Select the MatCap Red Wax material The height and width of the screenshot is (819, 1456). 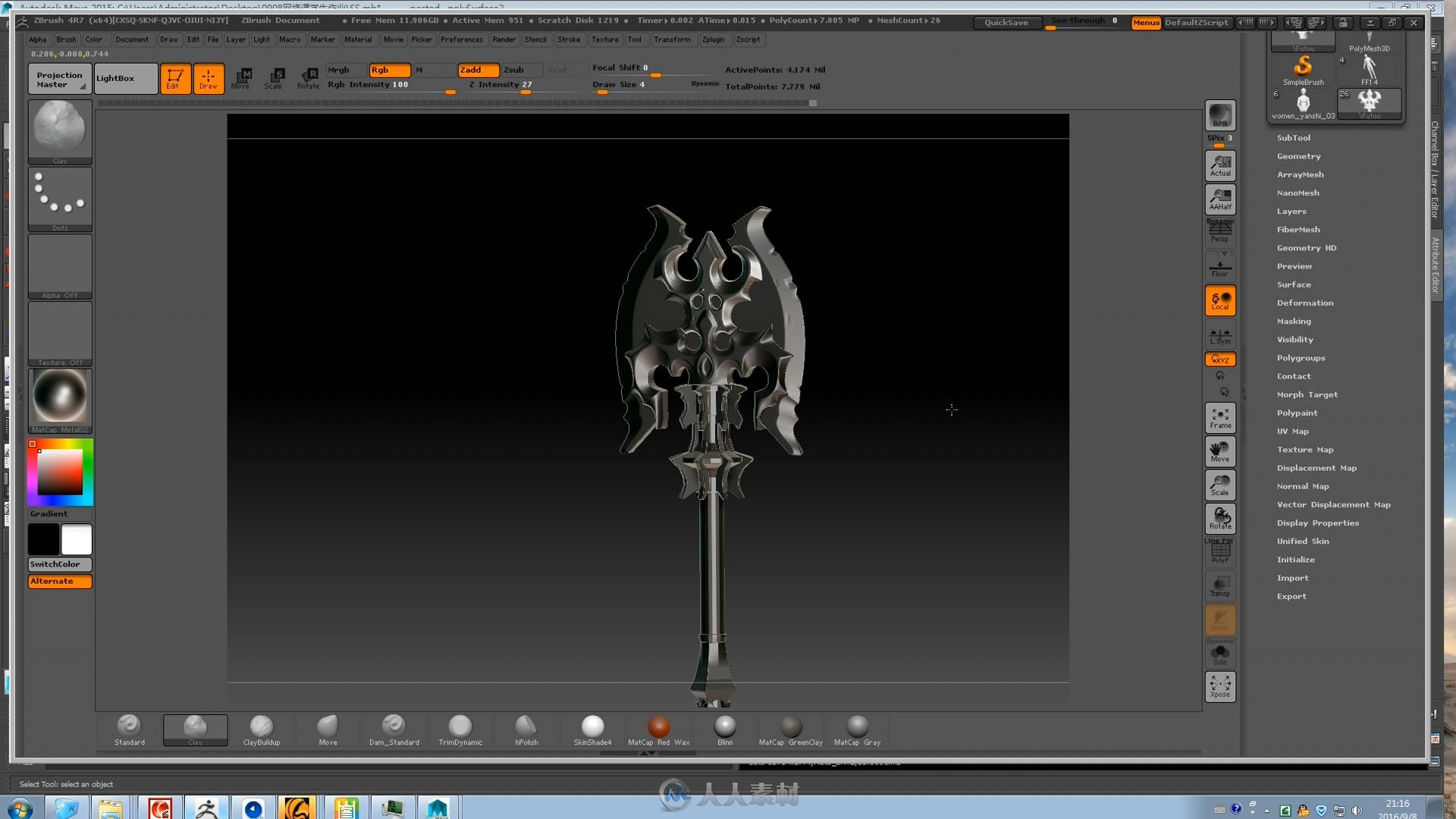point(658,725)
